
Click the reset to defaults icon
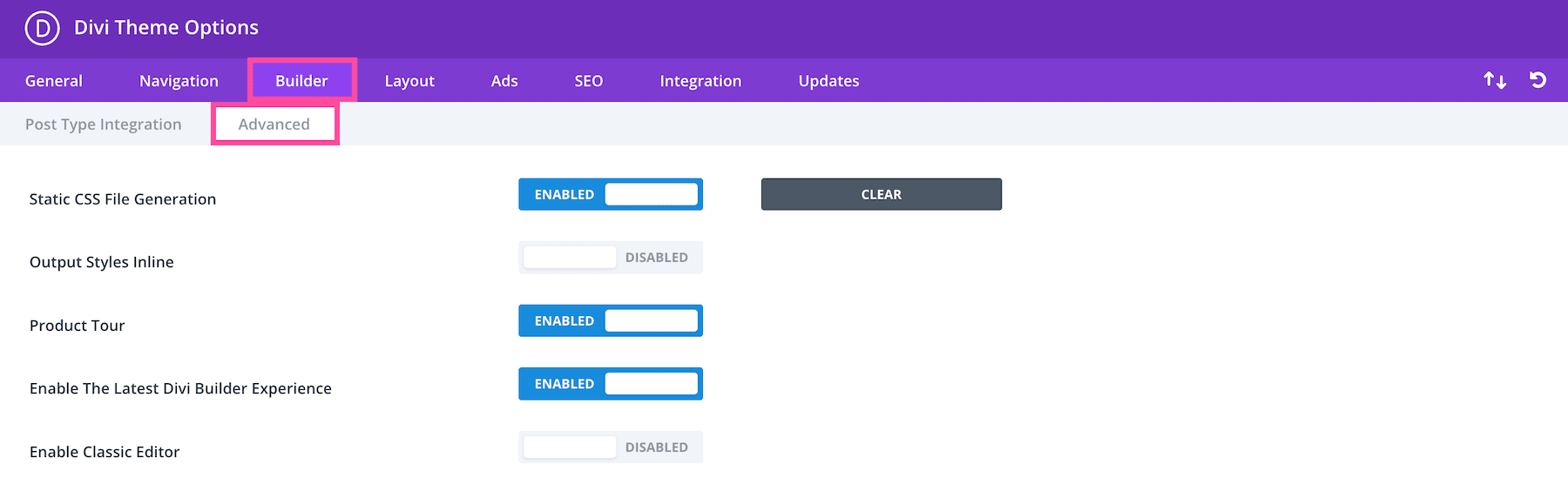point(1538,80)
